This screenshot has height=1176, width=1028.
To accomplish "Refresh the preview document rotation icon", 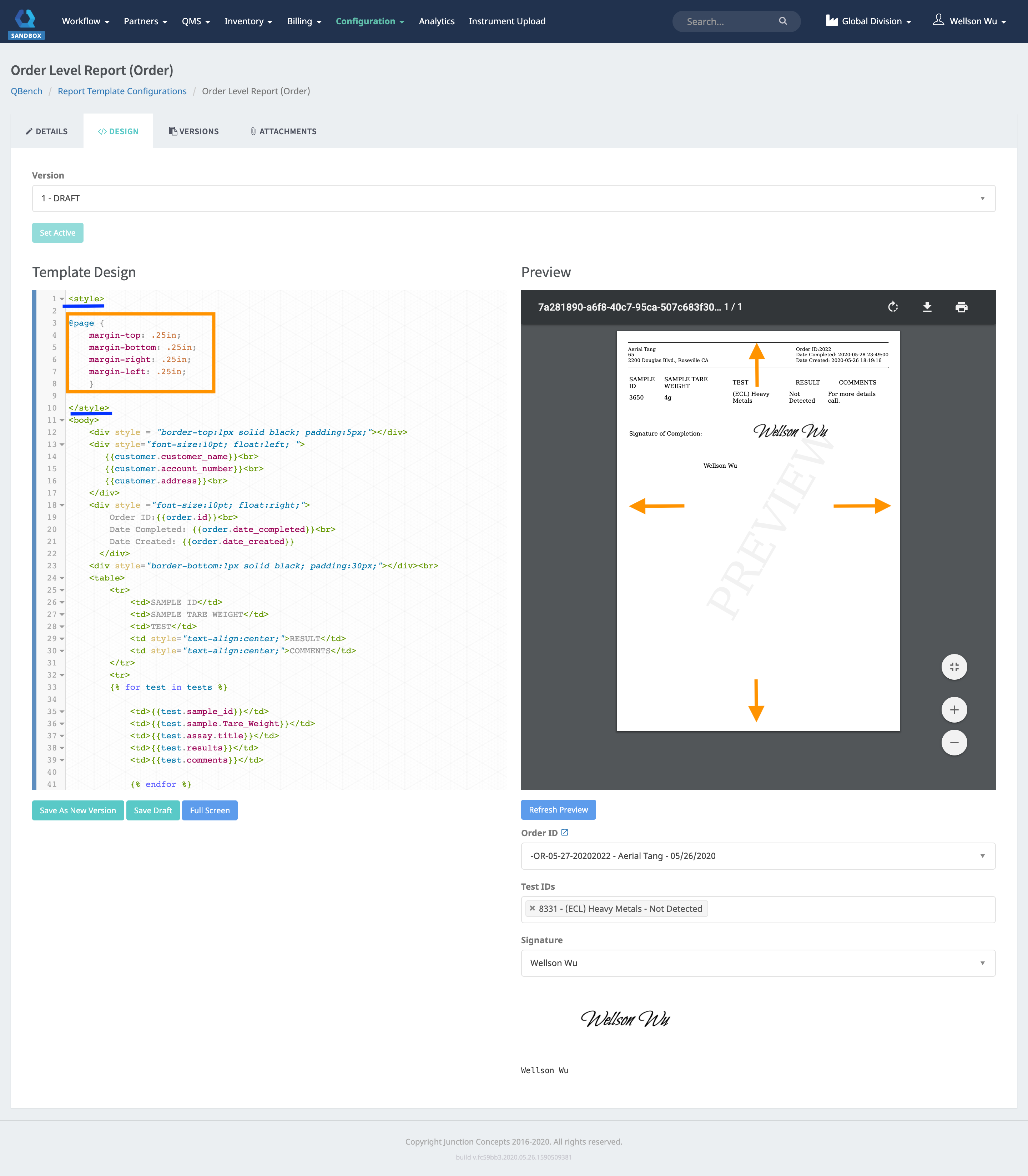I will [x=893, y=307].
